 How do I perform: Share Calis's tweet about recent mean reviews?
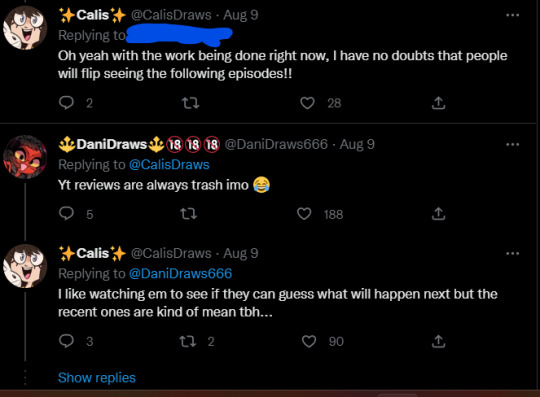438,341
